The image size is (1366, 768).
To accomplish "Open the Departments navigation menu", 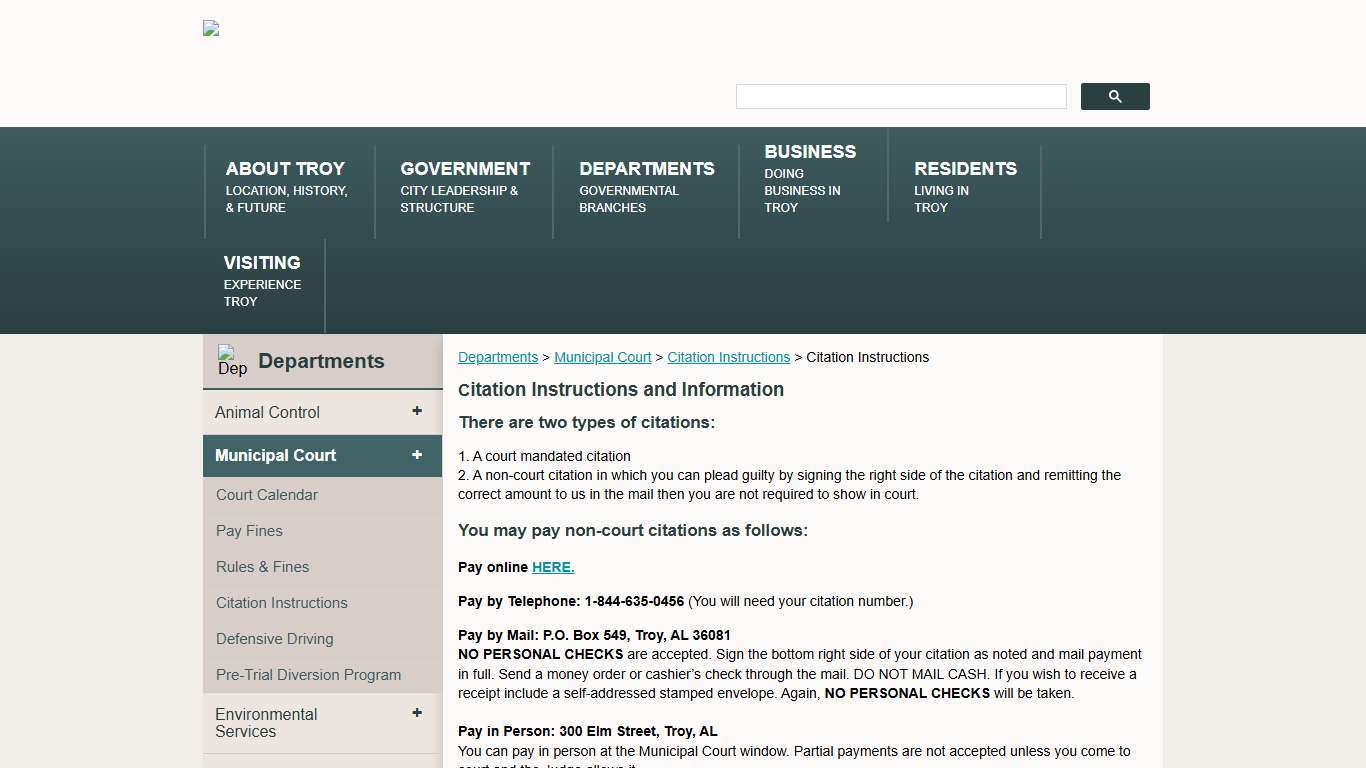I will pyautogui.click(x=646, y=186).
